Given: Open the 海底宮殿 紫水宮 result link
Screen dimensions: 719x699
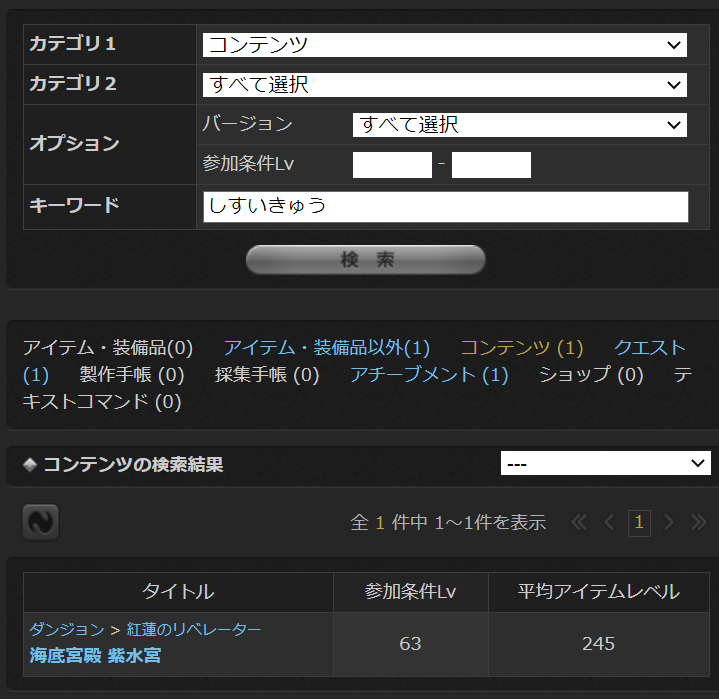Looking at the screenshot, I should point(95,655).
